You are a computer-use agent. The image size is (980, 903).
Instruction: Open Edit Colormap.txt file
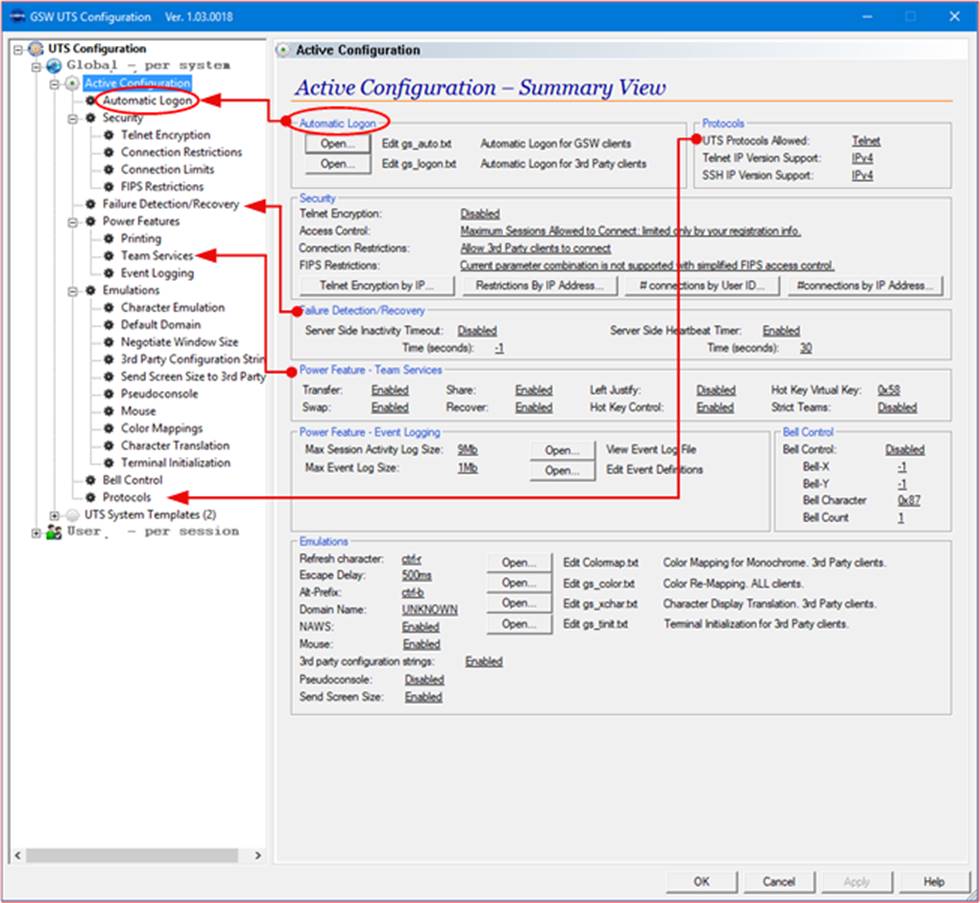coord(519,562)
